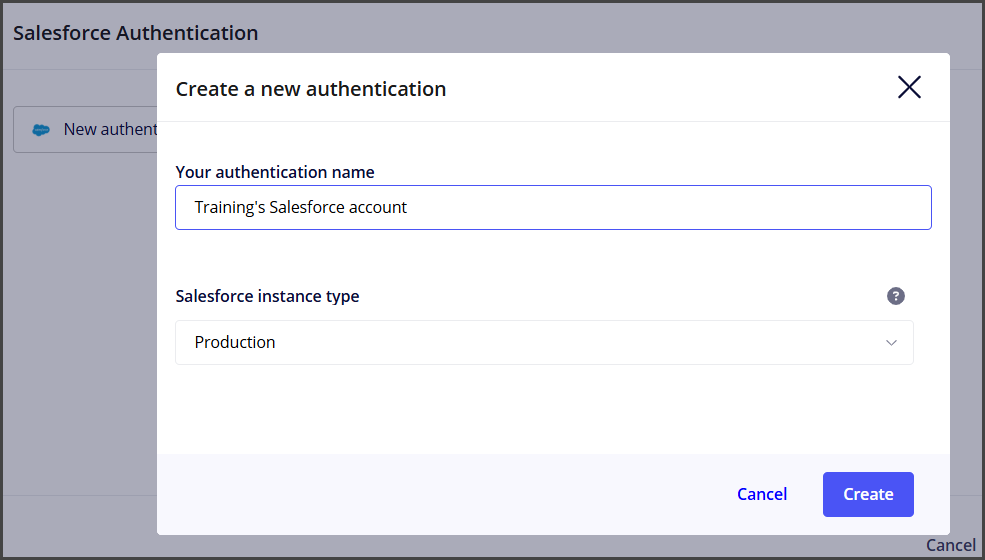Click the 'Salesforce Authentication' page title
This screenshot has width=985, height=560.
point(136,33)
